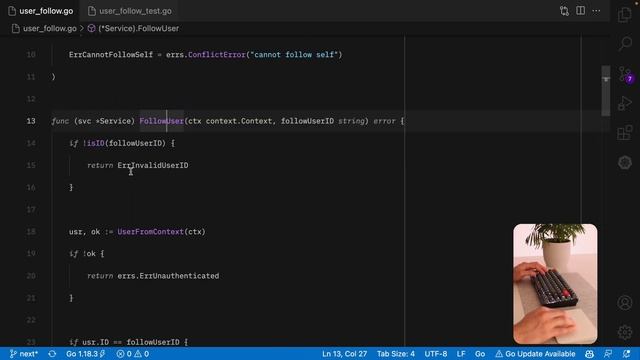Click the Copilot status icon

coord(589,354)
